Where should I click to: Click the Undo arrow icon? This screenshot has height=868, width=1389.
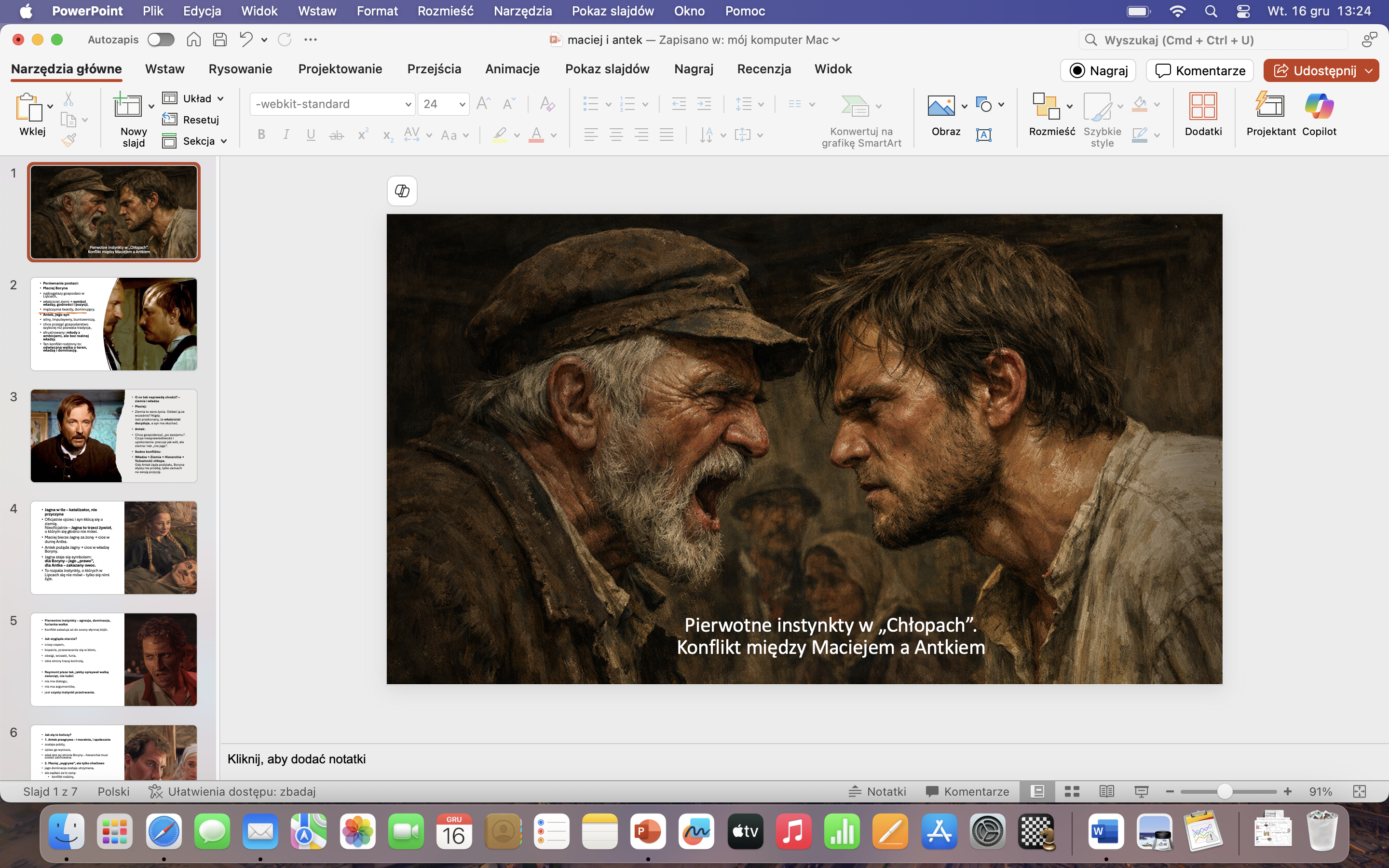(245, 40)
